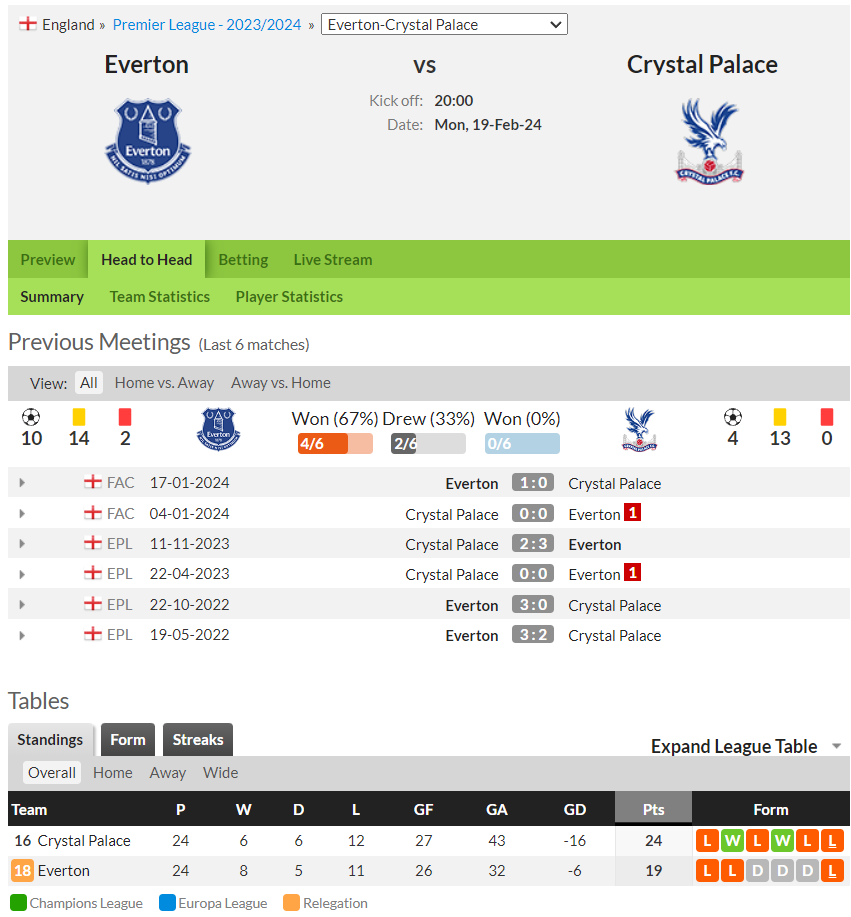The height and width of the screenshot is (917, 851).
Task: Click the Crystal Palace red card icon
Action: pyautogui.click(x=826, y=417)
